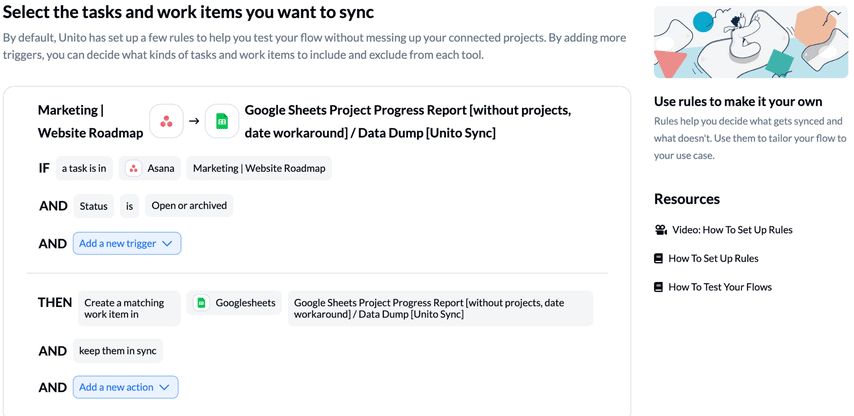Click the keep them in sync action chip
The height and width of the screenshot is (416, 854).
click(118, 351)
